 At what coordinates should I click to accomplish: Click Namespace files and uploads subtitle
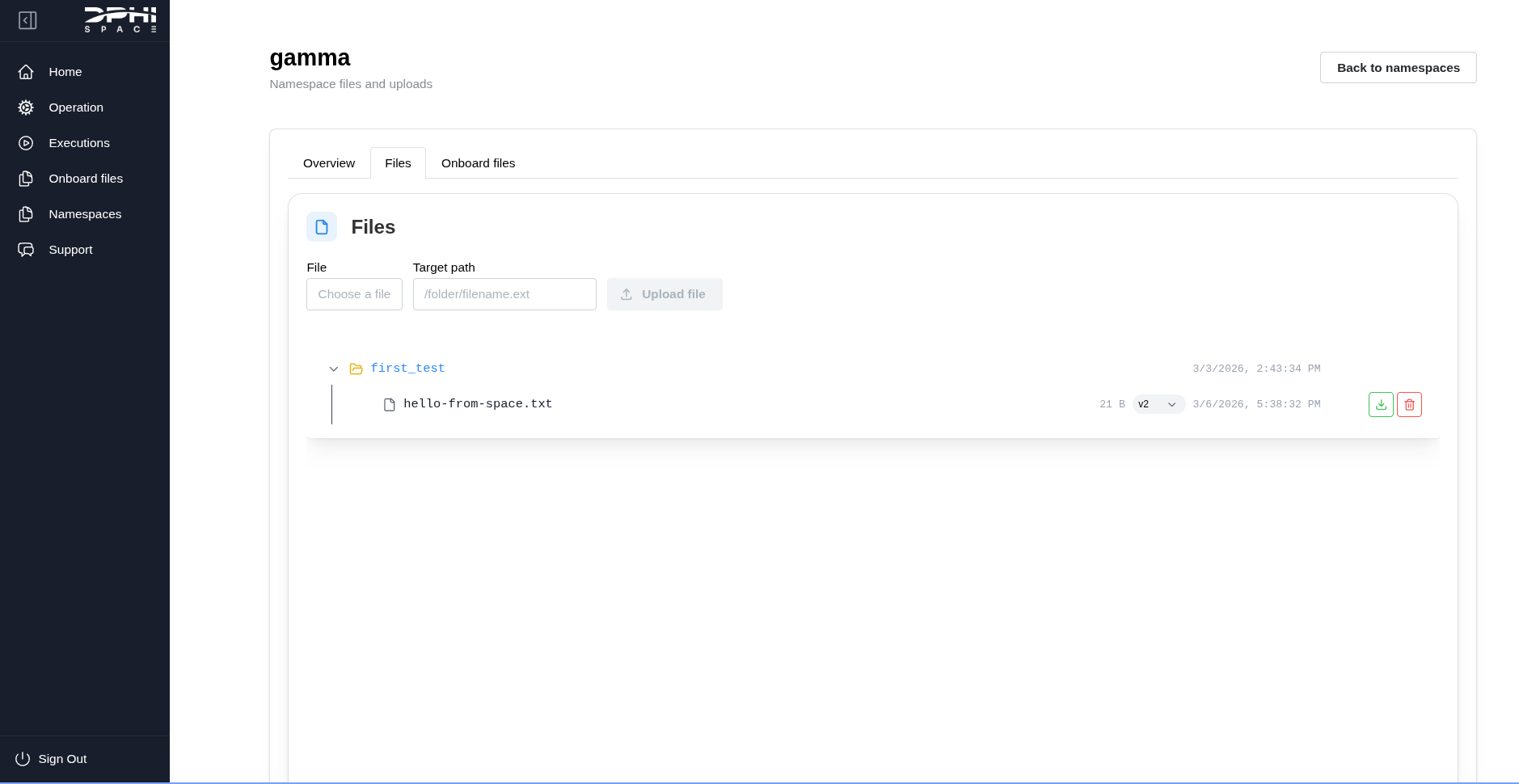[x=351, y=84]
